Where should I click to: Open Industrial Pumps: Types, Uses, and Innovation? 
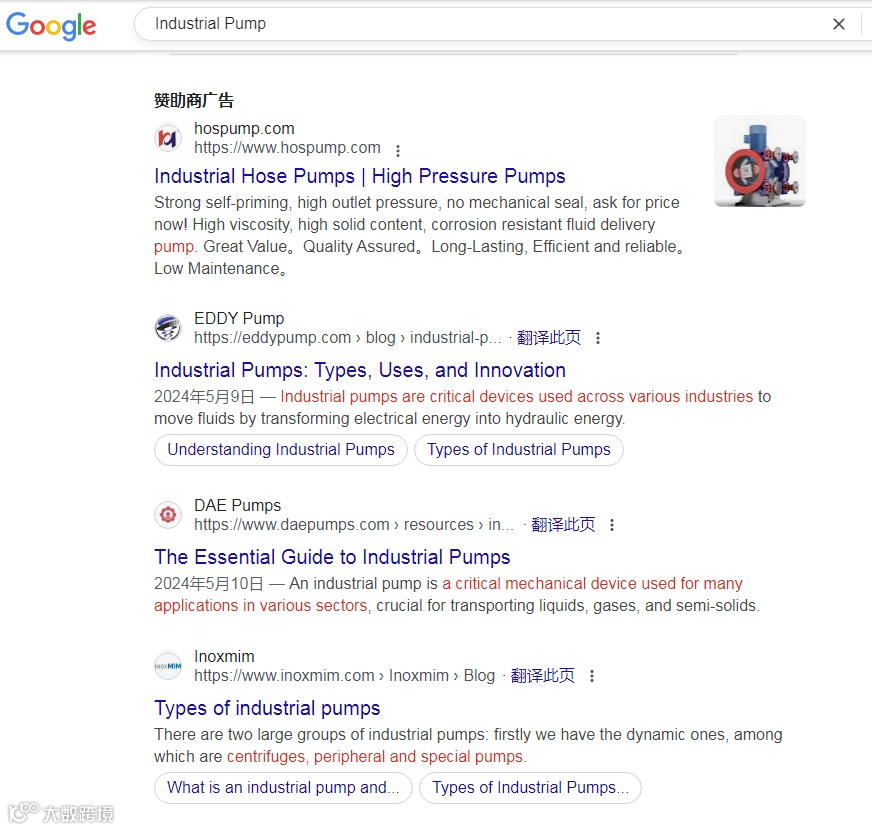(360, 370)
